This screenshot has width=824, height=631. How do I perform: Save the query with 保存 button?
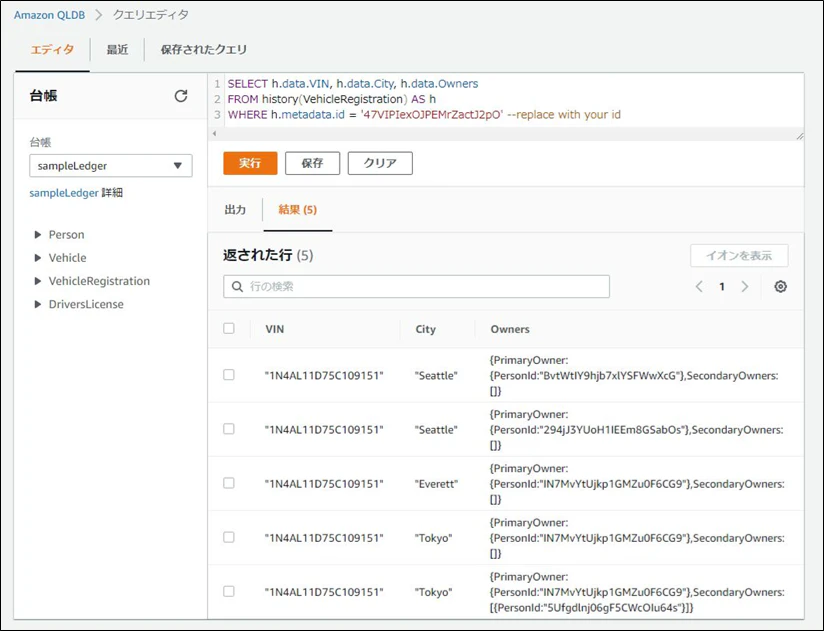click(312, 163)
